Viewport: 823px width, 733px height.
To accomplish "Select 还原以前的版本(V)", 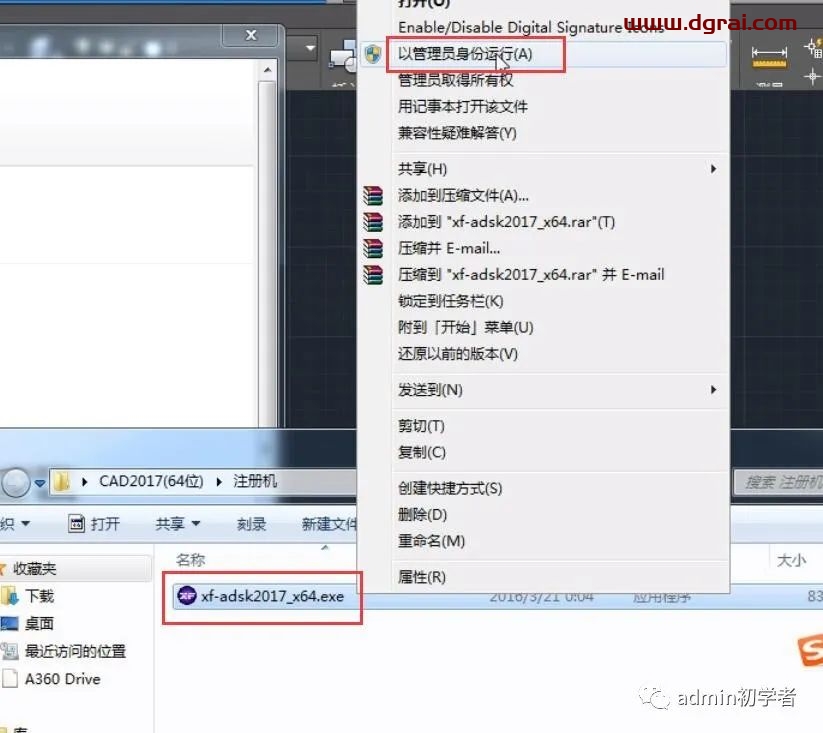I will click(458, 354).
